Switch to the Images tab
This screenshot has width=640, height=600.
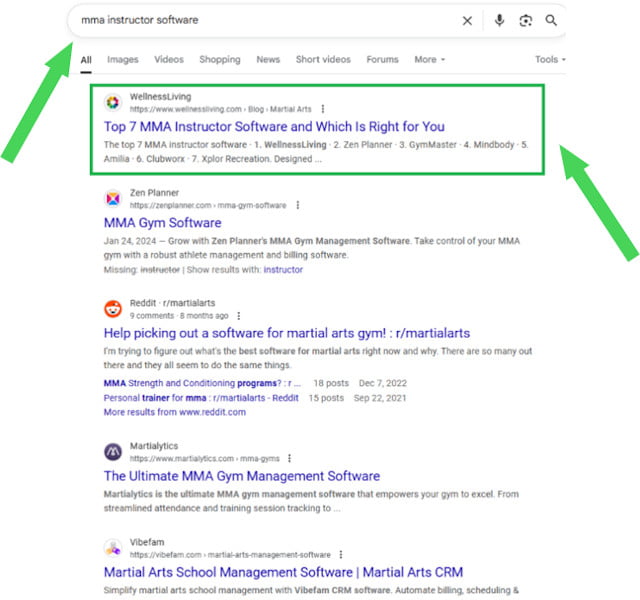(123, 60)
